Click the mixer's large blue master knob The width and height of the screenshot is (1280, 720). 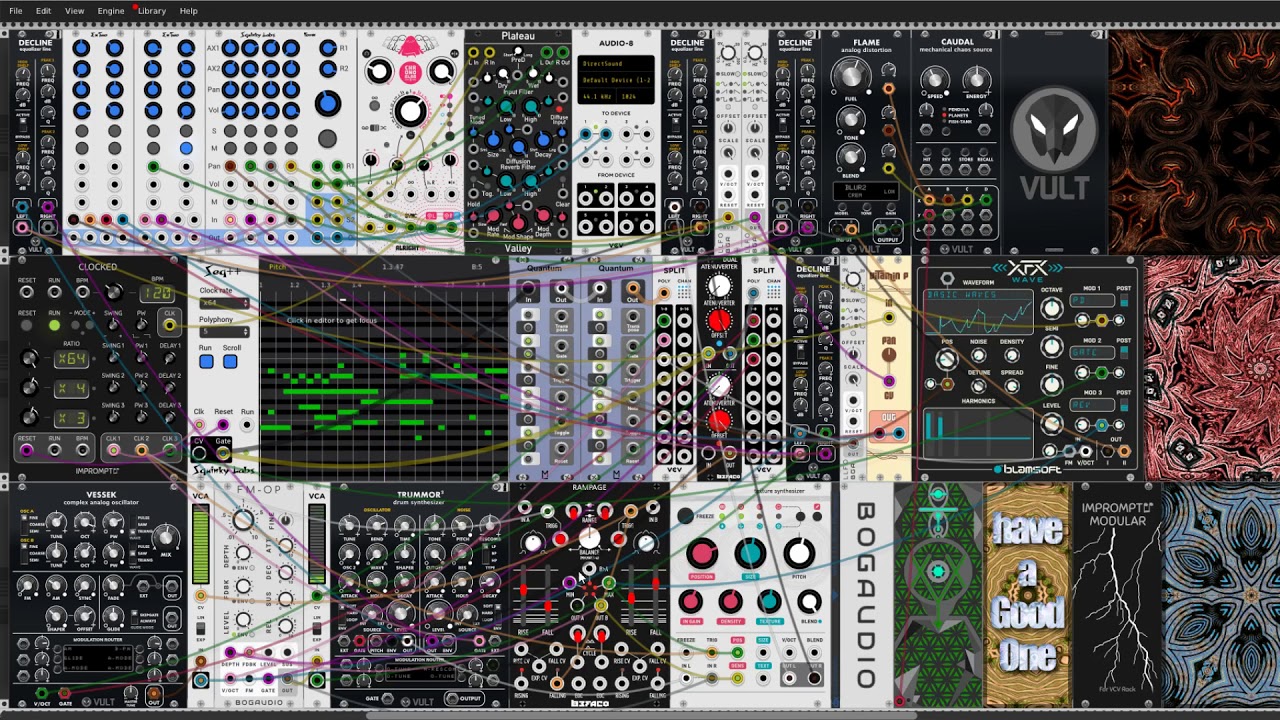click(327, 103)
